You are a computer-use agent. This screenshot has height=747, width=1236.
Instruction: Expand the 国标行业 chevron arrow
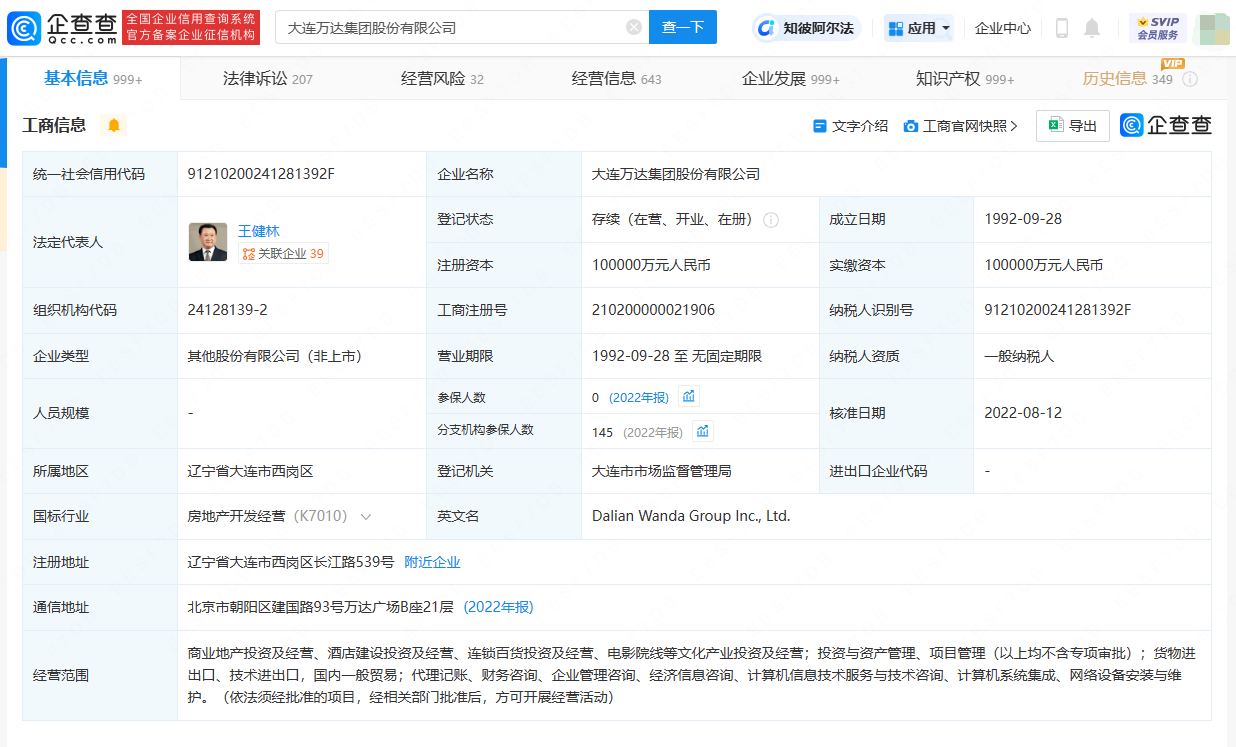click(x=366, y=517)
